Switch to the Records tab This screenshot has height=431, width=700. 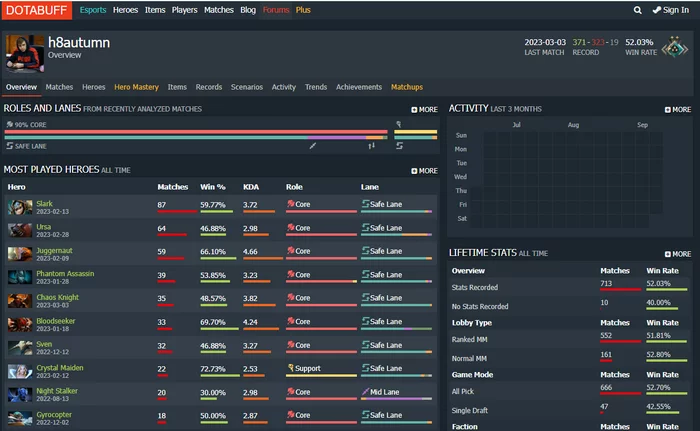pos(208,87)
